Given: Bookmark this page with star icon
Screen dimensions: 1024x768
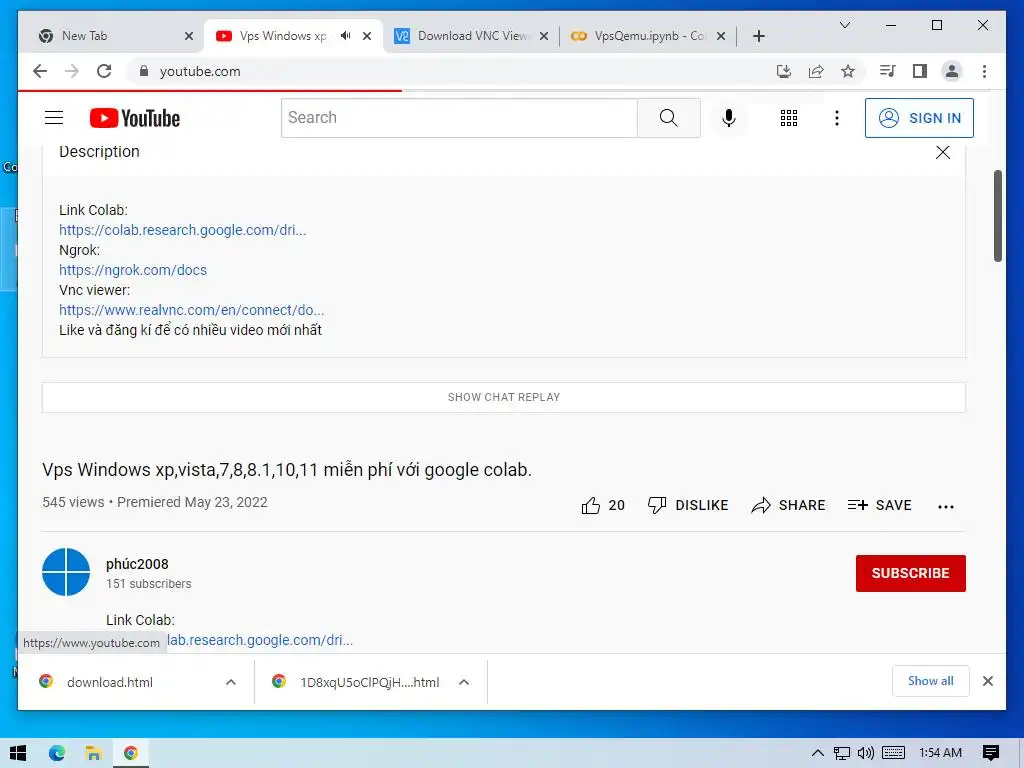Looking at the screenshot, I should (848, 71).
